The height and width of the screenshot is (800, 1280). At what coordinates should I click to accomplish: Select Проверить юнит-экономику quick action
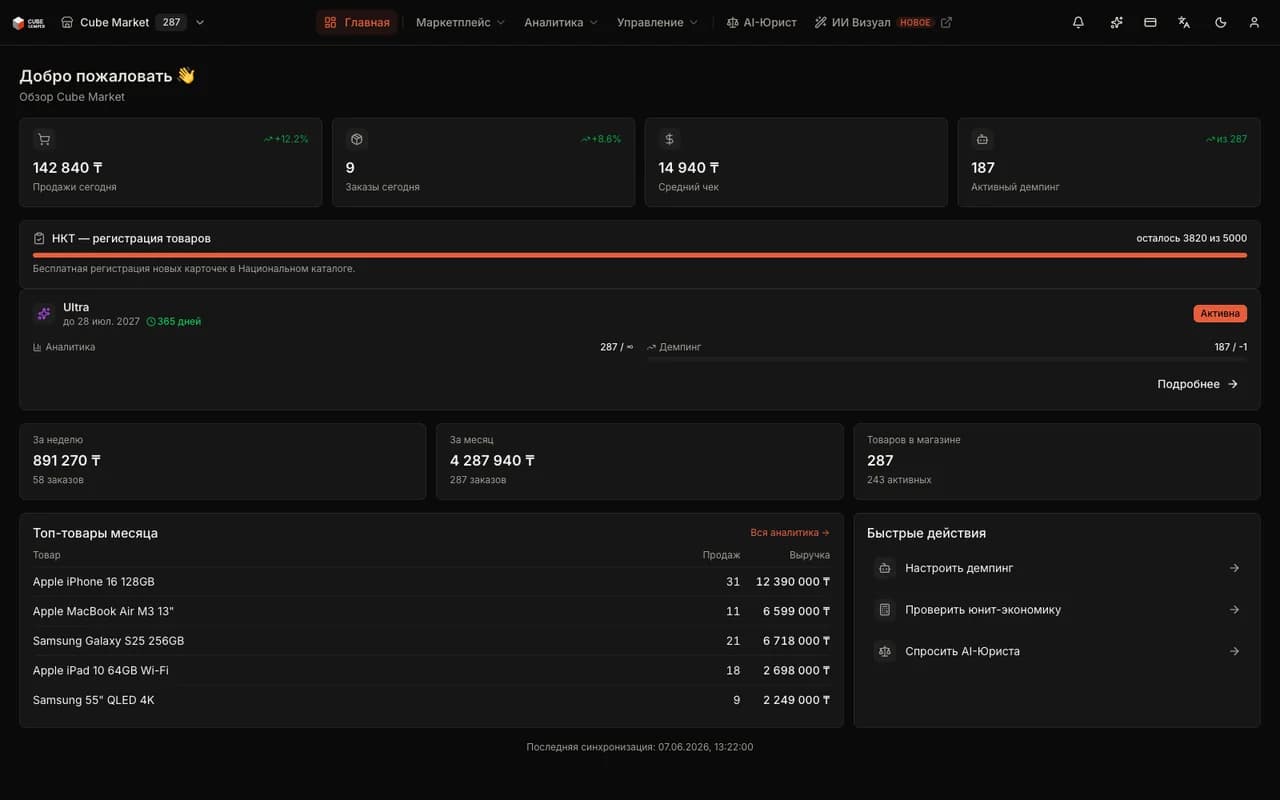1057,609
